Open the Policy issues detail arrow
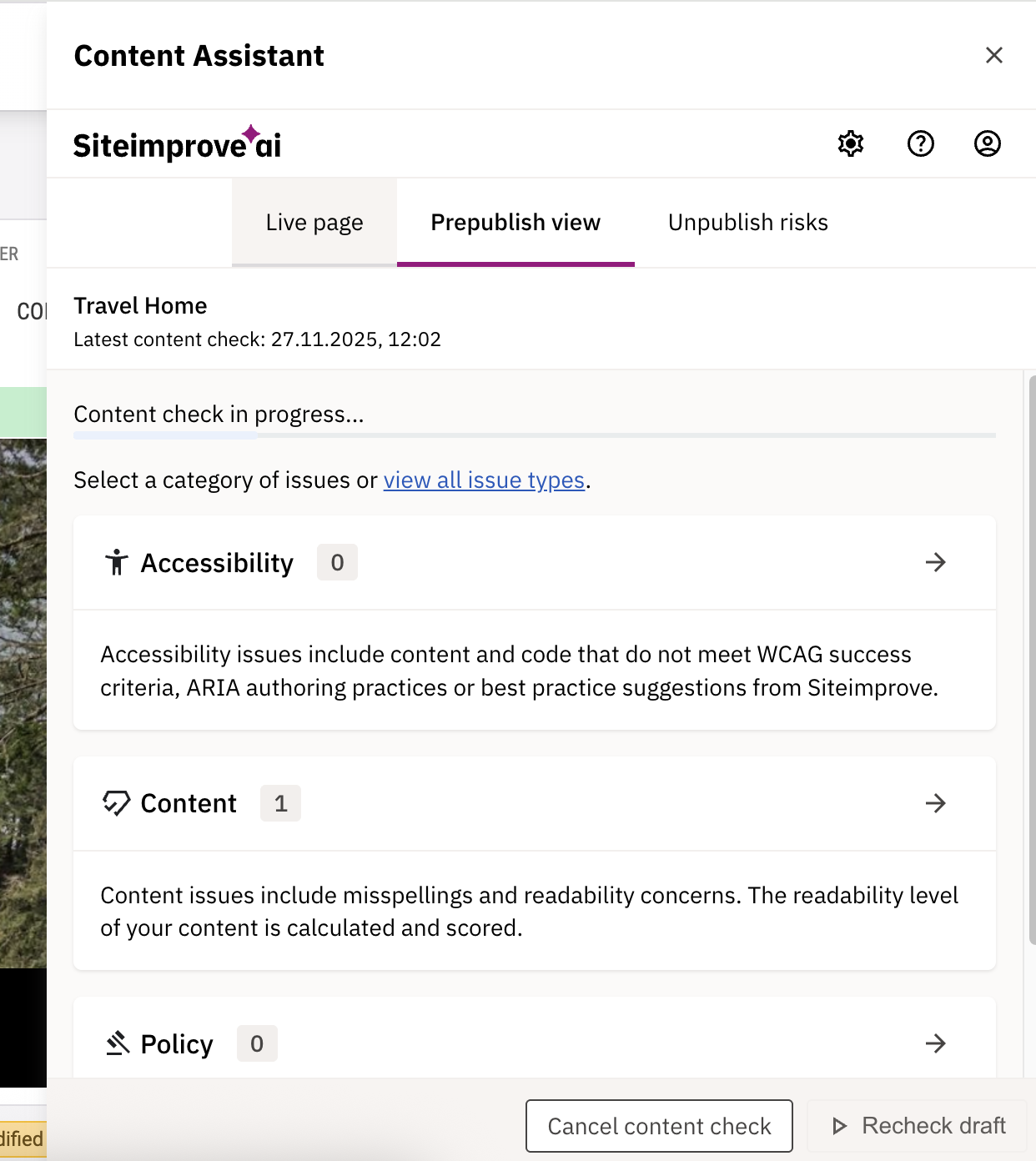Image resolution: width=1036 pixels, height=1161 pixels. point(935,1043)
